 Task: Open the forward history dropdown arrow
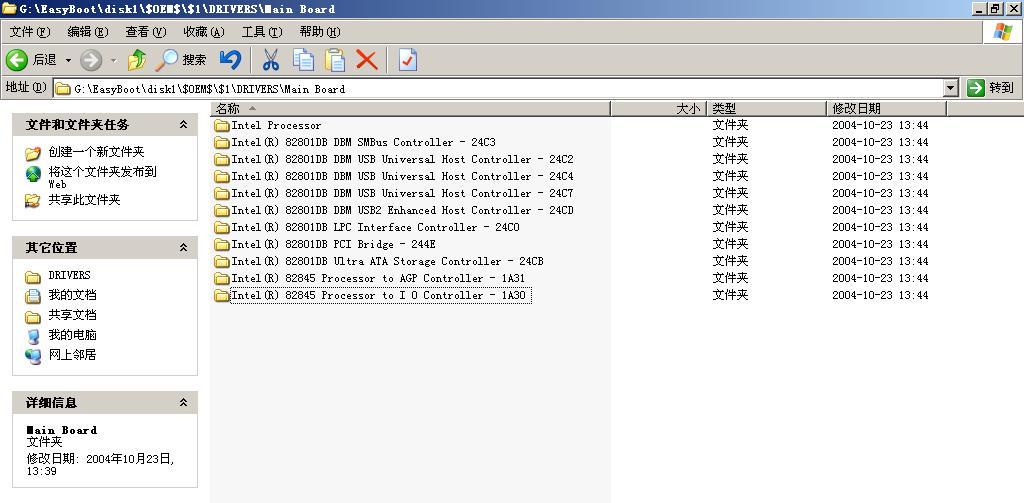(113, 60)
